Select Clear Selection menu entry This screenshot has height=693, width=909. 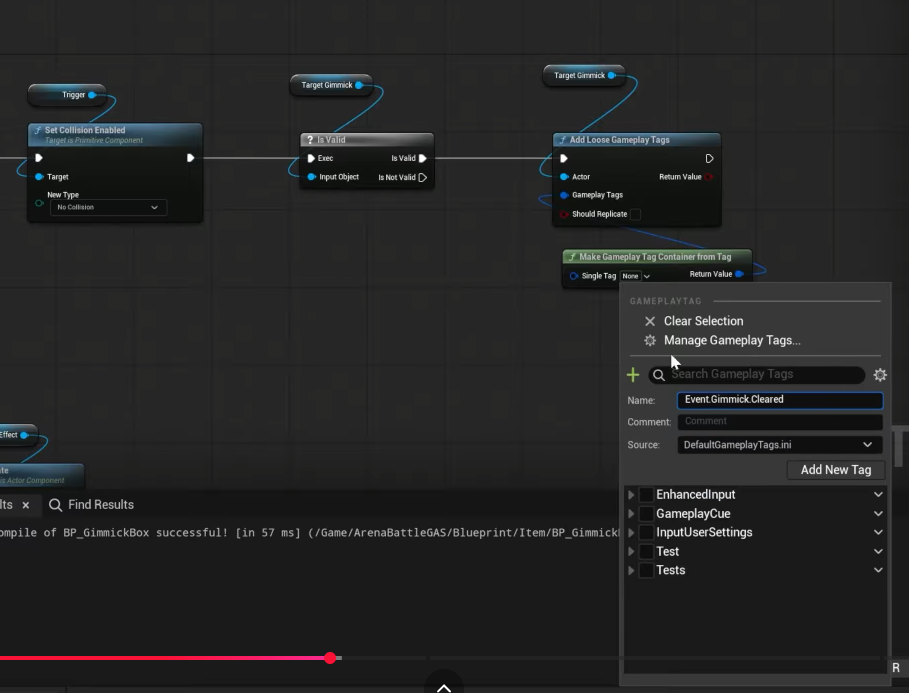click(703, 321)
